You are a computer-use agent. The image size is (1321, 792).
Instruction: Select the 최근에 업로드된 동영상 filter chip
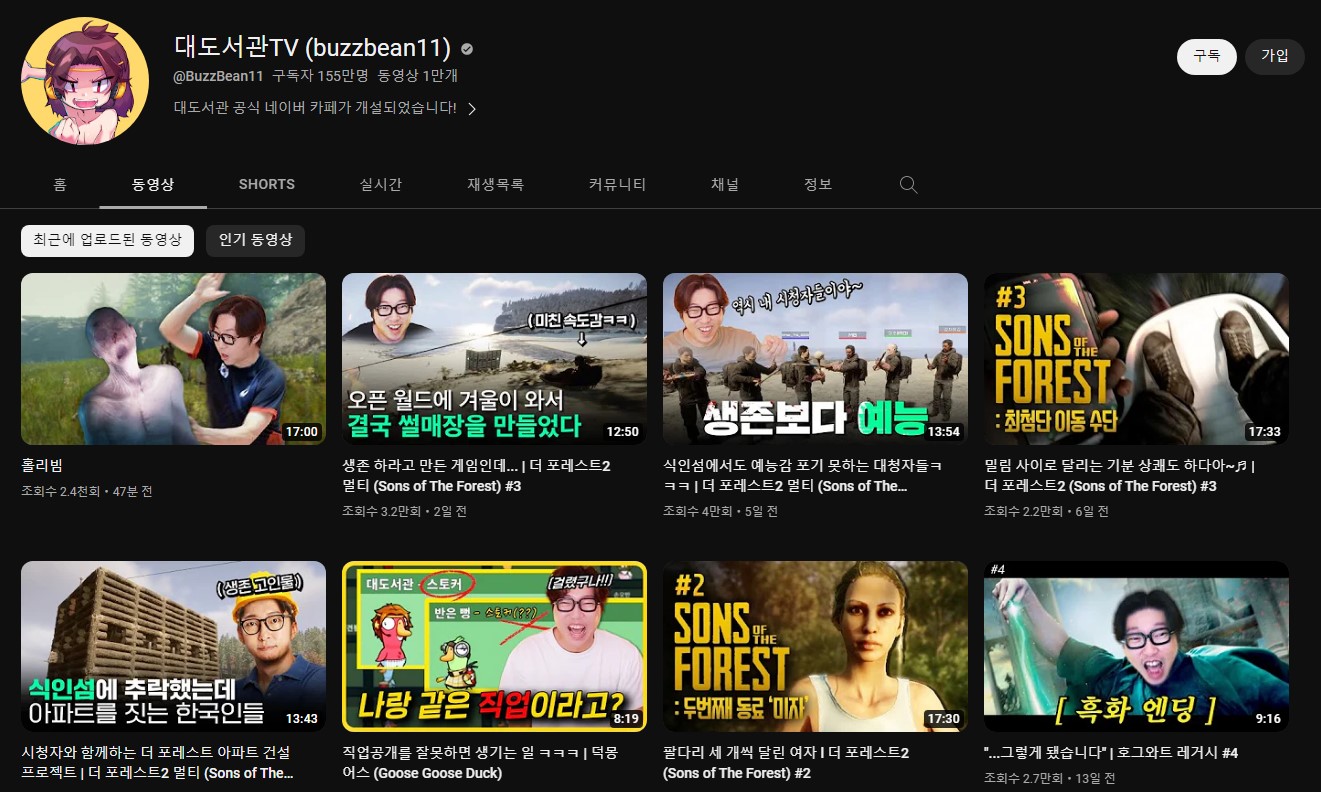coord(107,240)
